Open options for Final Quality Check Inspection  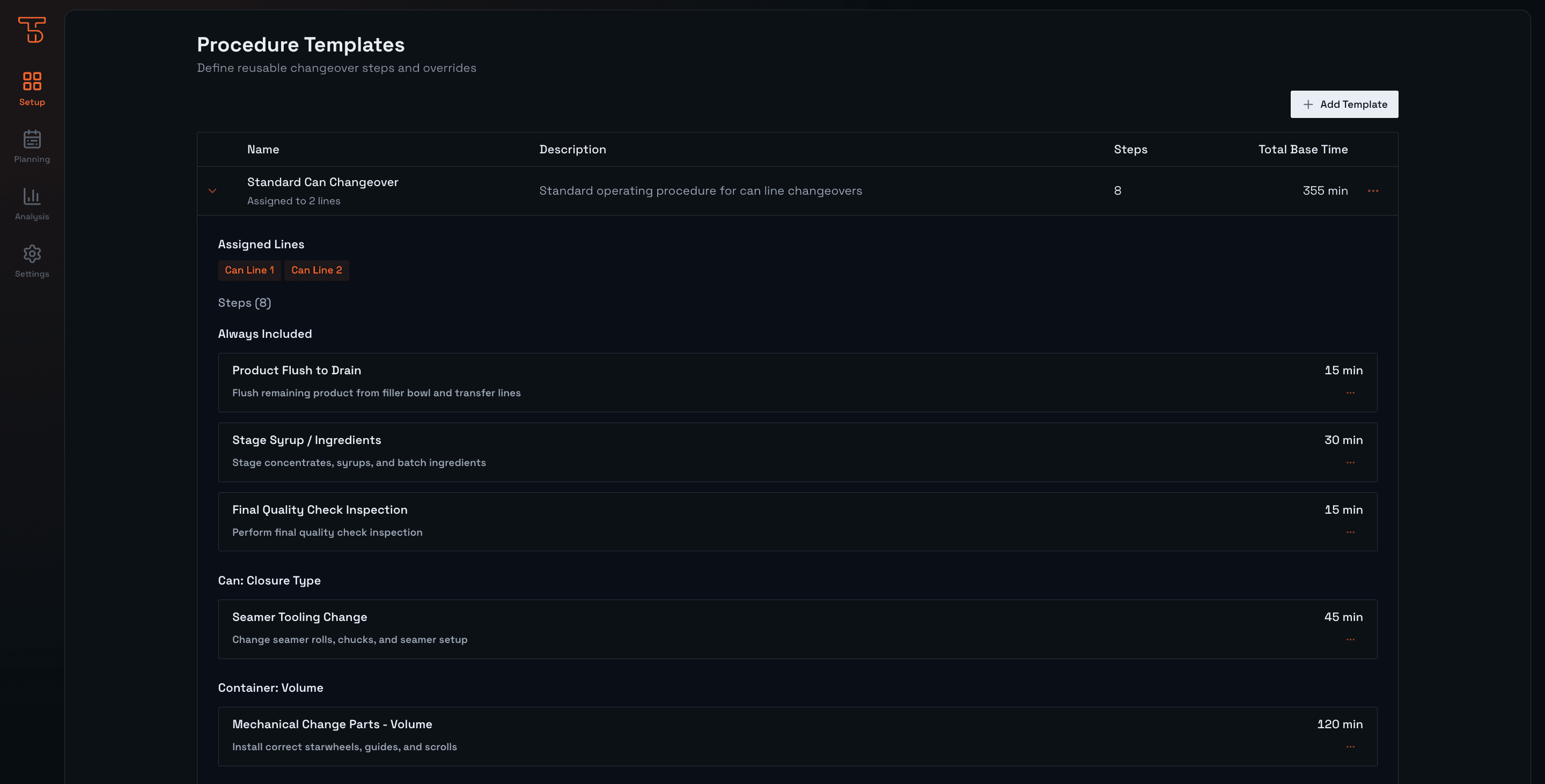pyautogui.click(x=1350, y=532)
